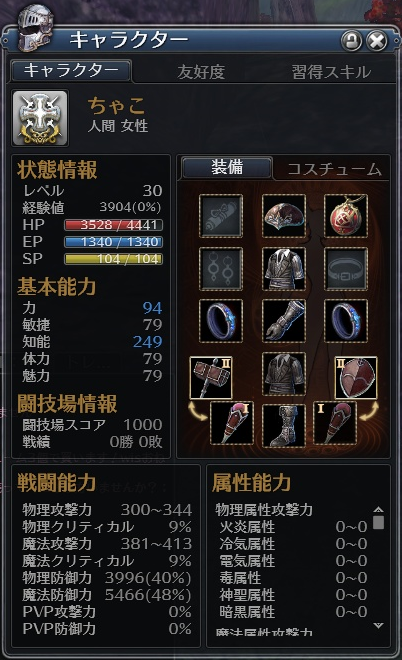This screenshot has height=660, width=402.
Task: Click the character class emblem portrait
Action: point(40,118)
